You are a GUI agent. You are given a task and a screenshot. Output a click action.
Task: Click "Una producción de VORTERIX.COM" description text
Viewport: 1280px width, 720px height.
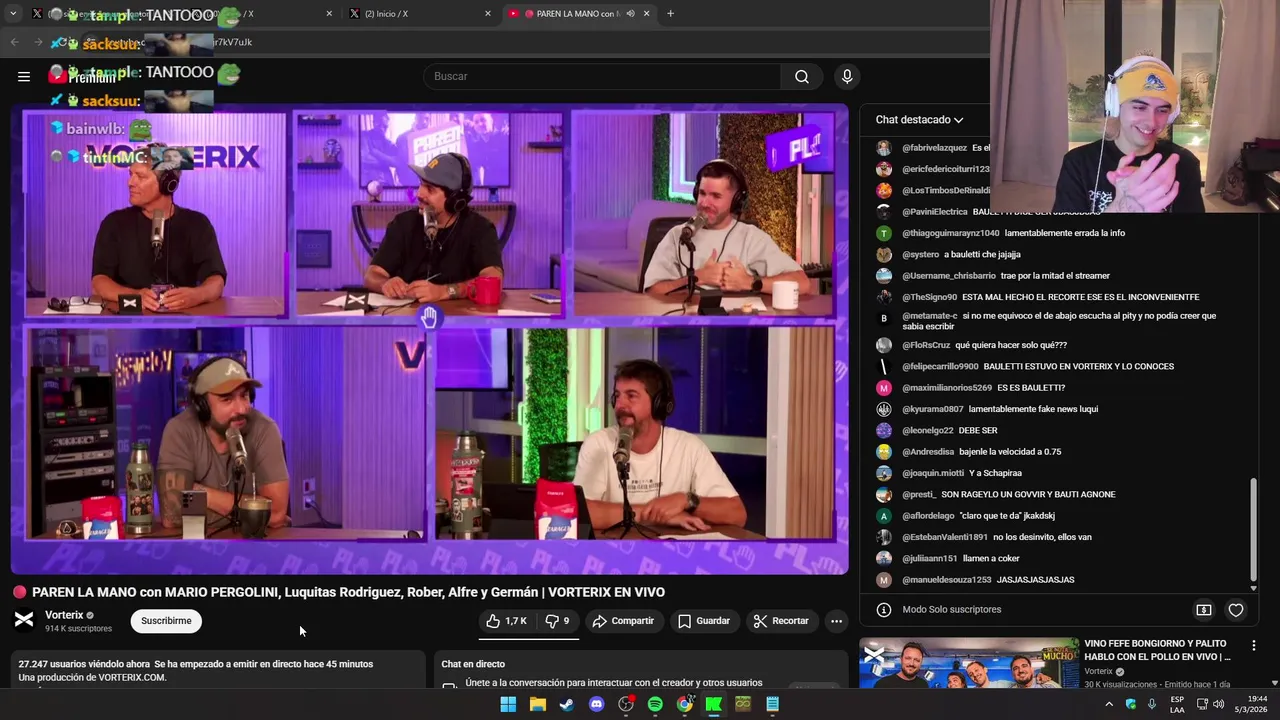pyautogui.click(x=92, y=678)
